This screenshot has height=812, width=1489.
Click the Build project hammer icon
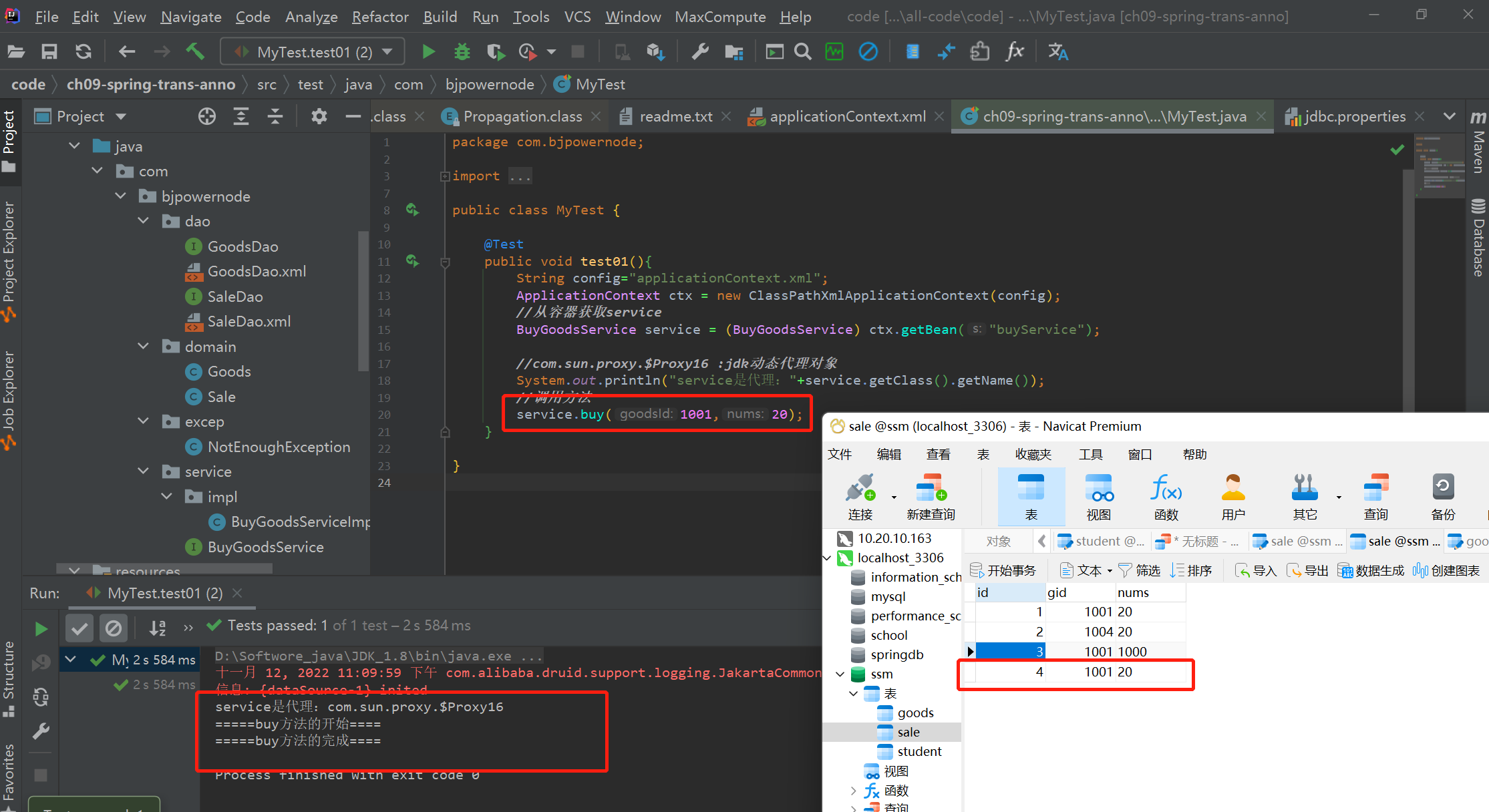click(x=195, y=51)
